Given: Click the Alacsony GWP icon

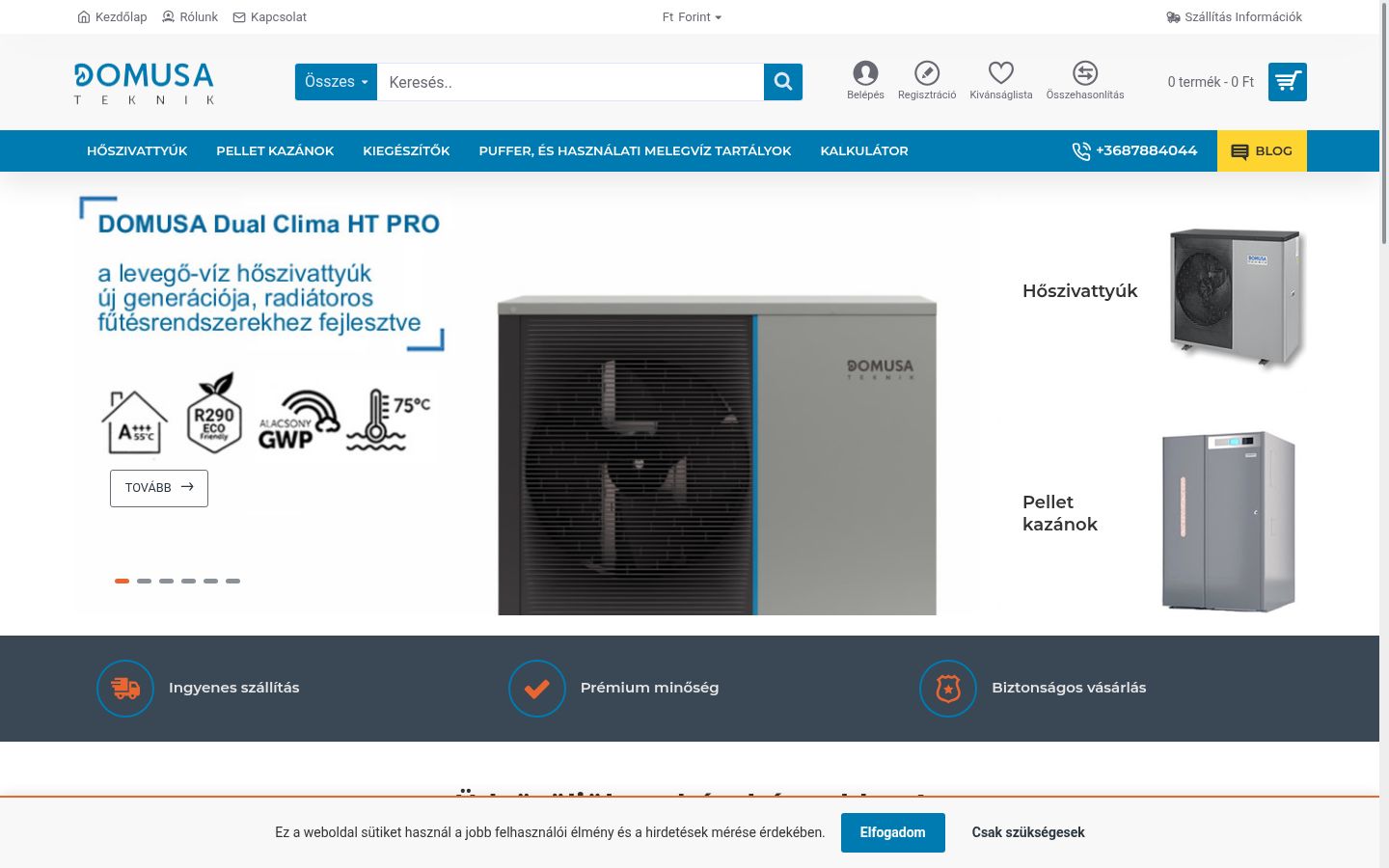Looking at the screenshot, I should pos(299,420).
